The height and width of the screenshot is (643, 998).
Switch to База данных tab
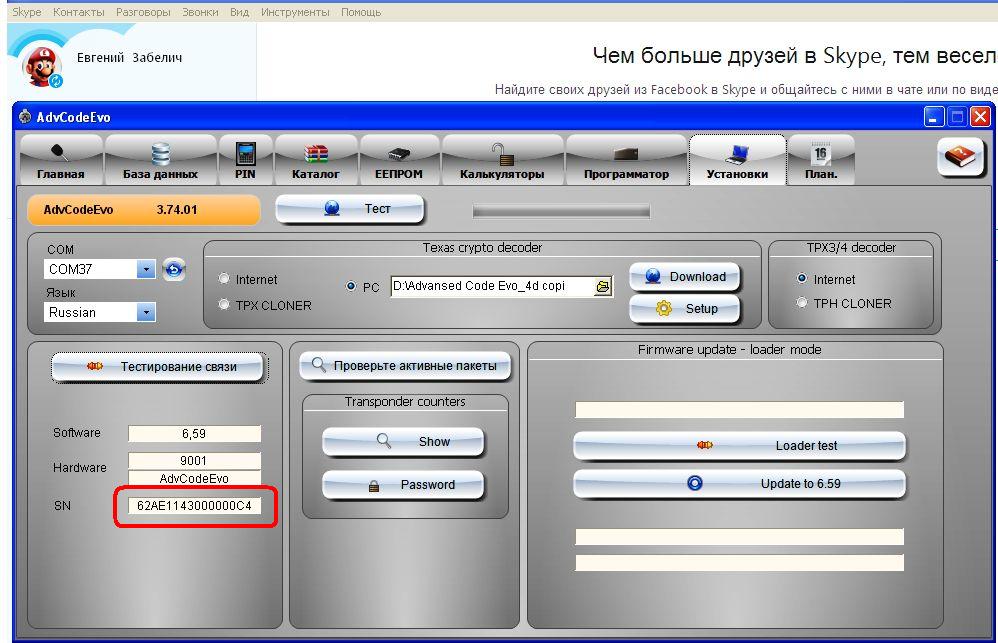click(x=160, y=160)
